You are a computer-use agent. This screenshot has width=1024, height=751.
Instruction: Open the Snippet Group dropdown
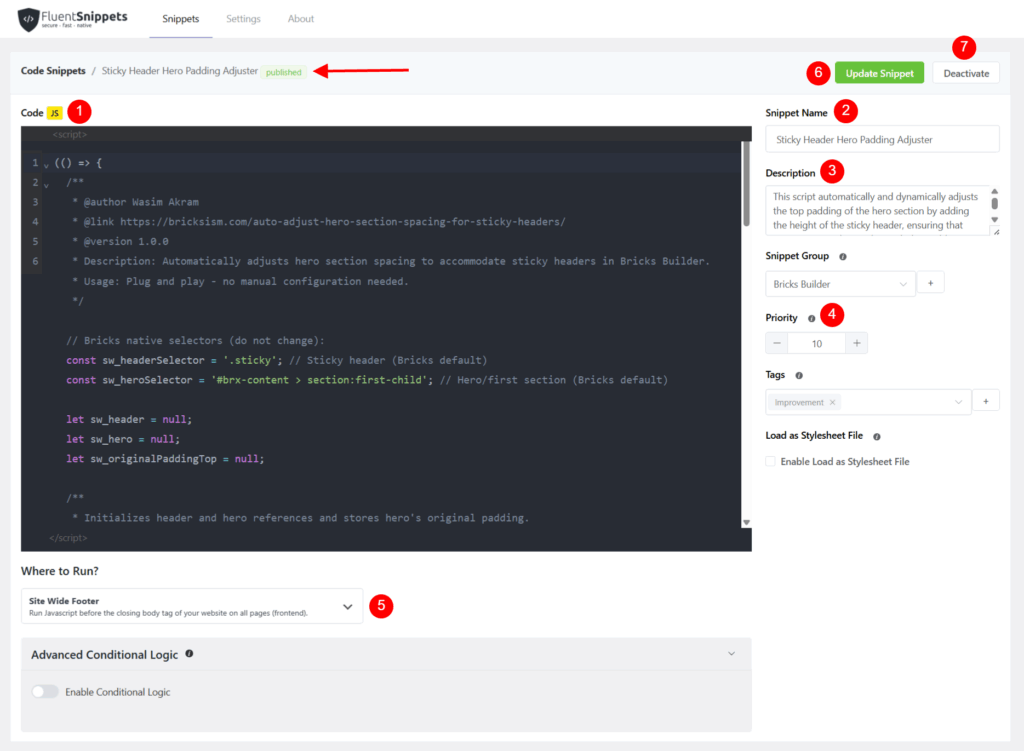click(840, 284)
